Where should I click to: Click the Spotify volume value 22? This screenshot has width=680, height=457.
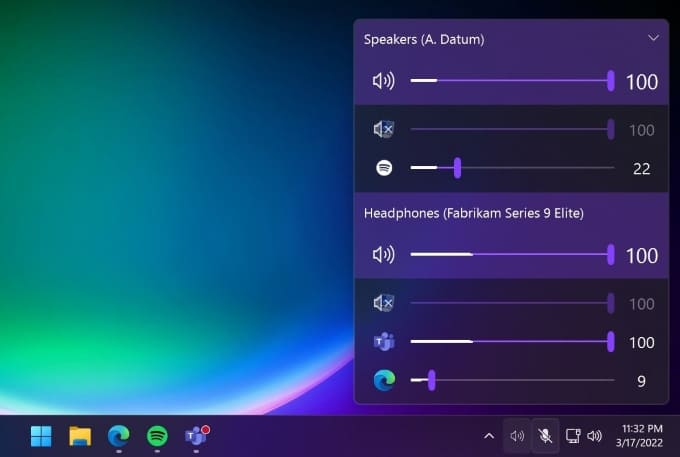[x=641, y=169]
